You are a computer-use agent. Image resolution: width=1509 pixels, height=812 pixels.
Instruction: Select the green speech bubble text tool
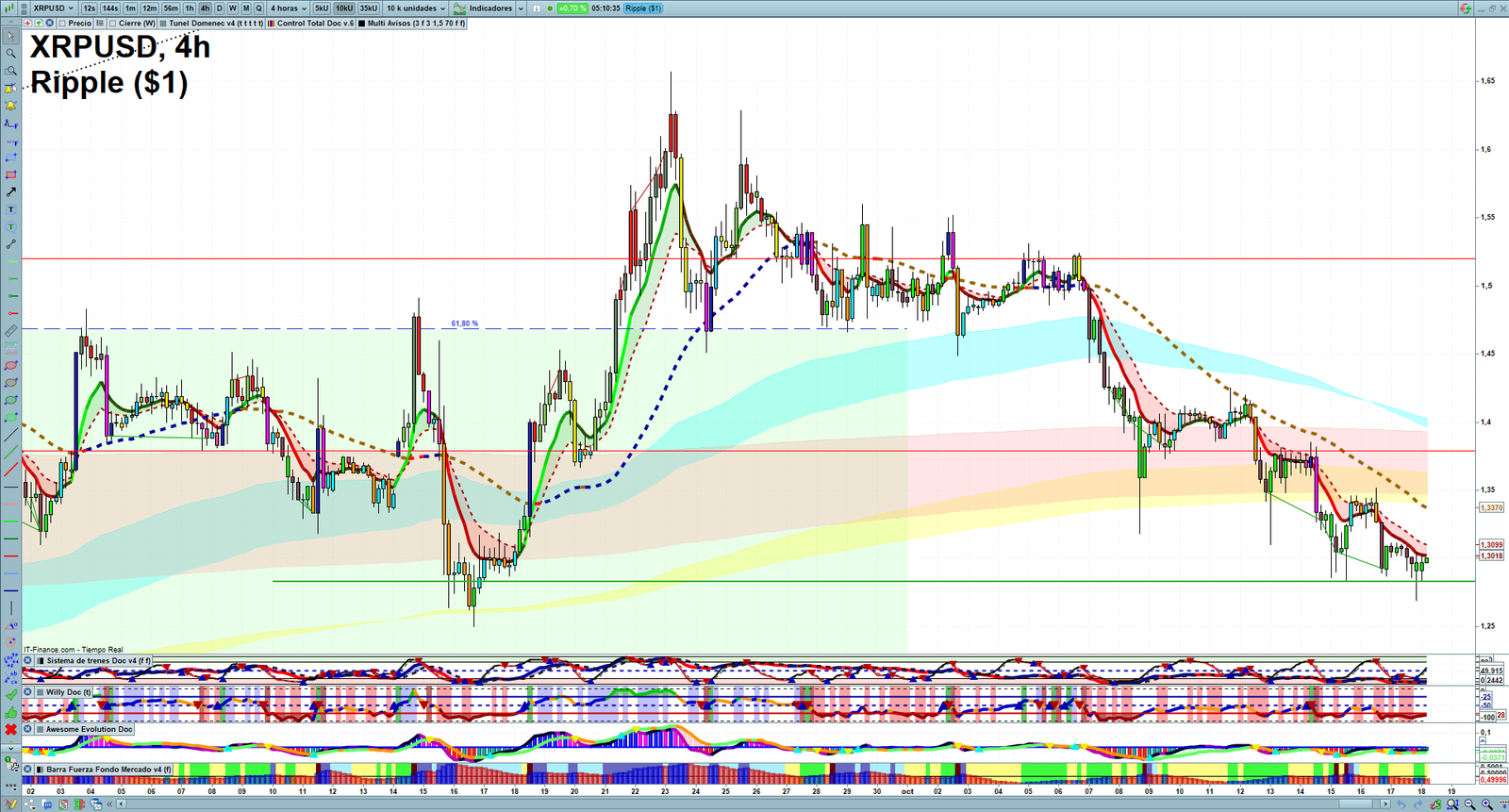click(10, 226)
